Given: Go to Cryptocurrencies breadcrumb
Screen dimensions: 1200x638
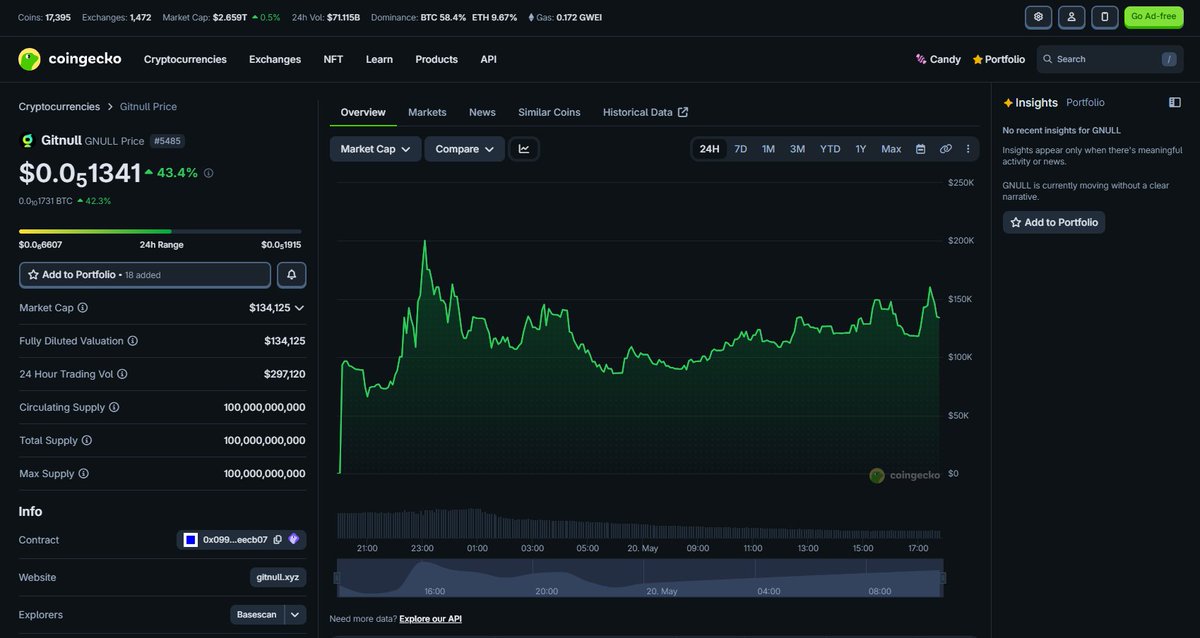Looking at the screenshot, I should tap(59, 106).
